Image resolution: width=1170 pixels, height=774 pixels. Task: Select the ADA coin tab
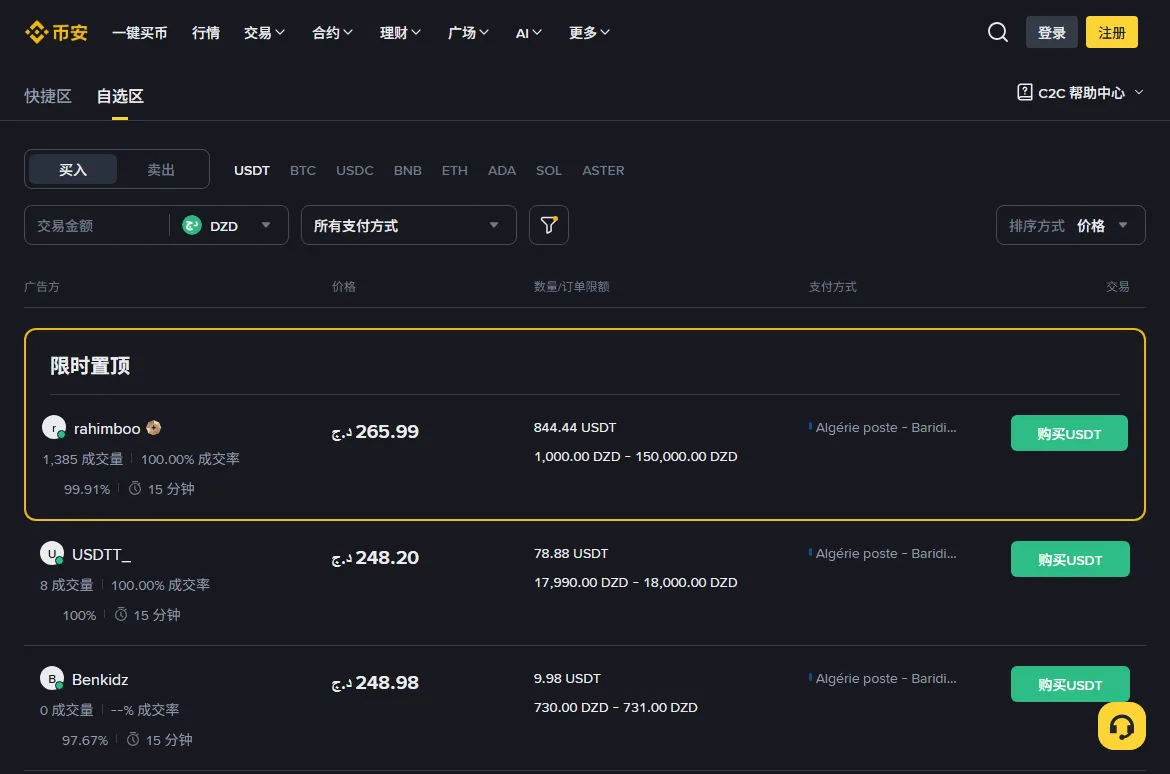click(501, 170)
